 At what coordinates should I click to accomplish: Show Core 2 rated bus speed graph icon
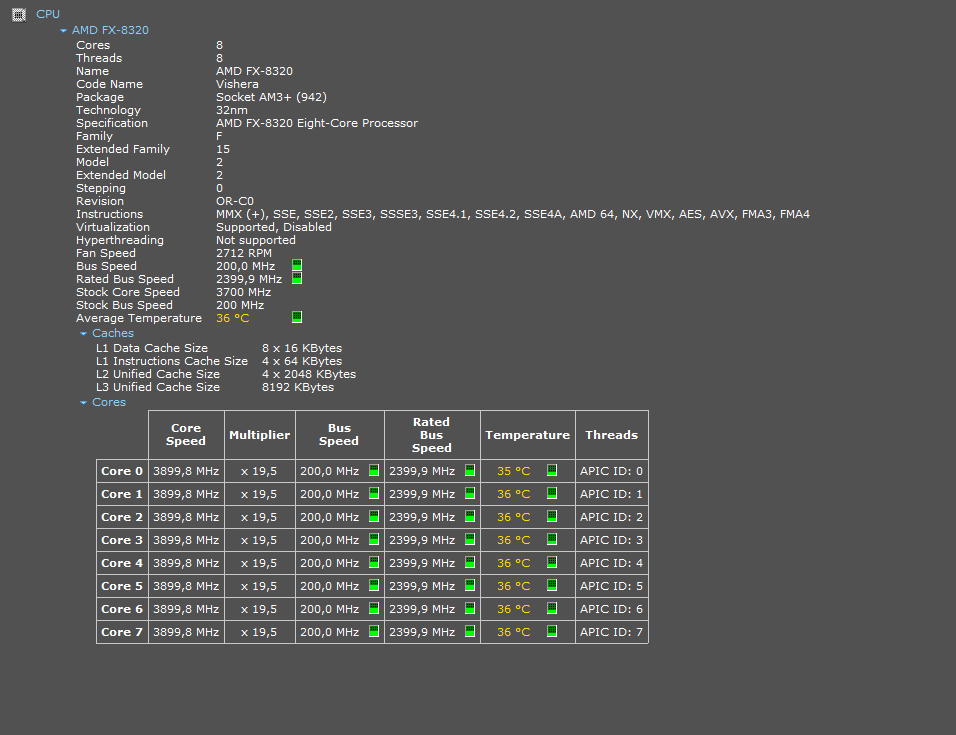[x=470, y=516]
